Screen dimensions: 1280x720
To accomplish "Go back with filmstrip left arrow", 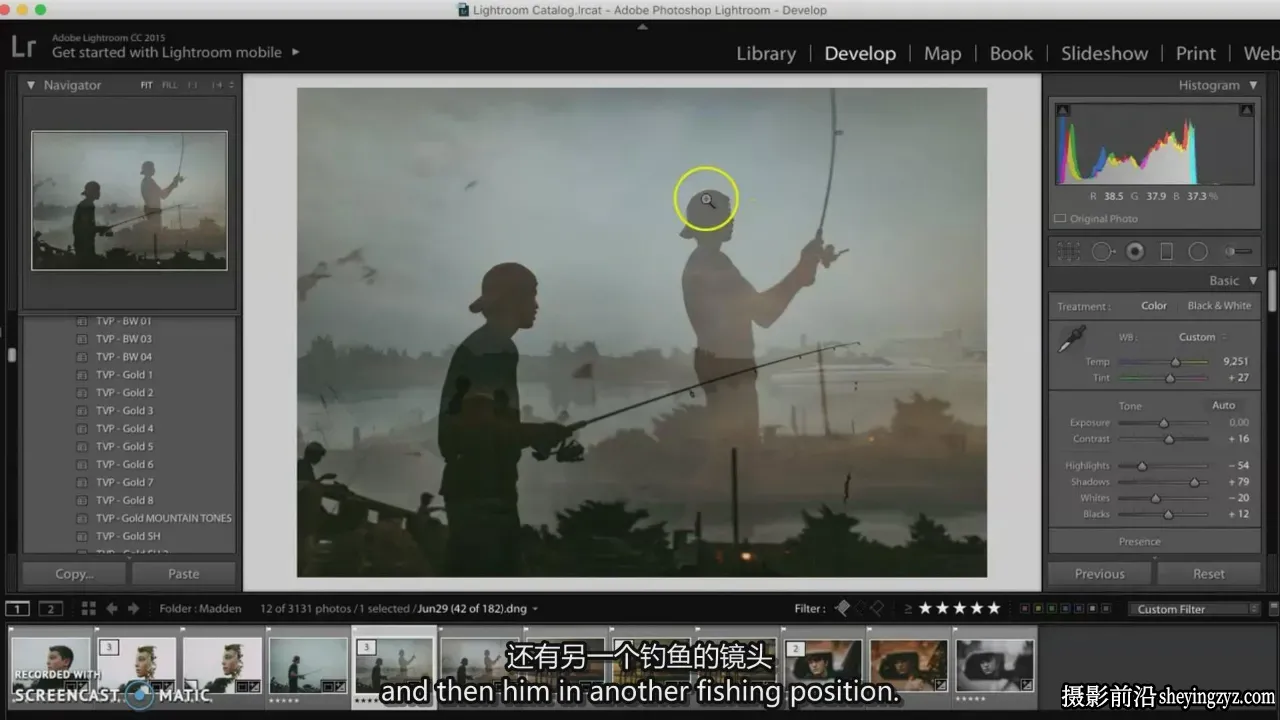I will [x=112, y=608].
